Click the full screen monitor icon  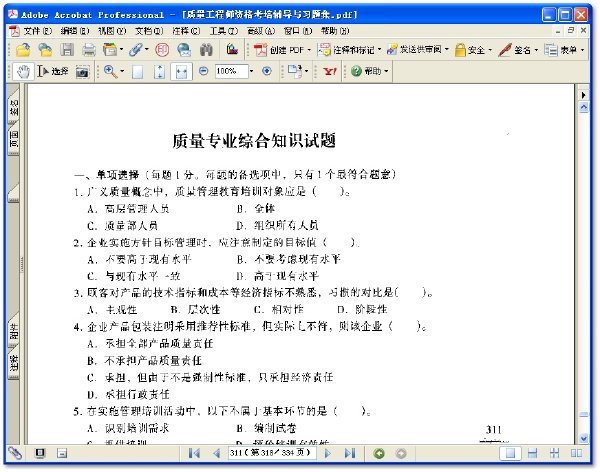pyautogui.click(x=40, y=453)
